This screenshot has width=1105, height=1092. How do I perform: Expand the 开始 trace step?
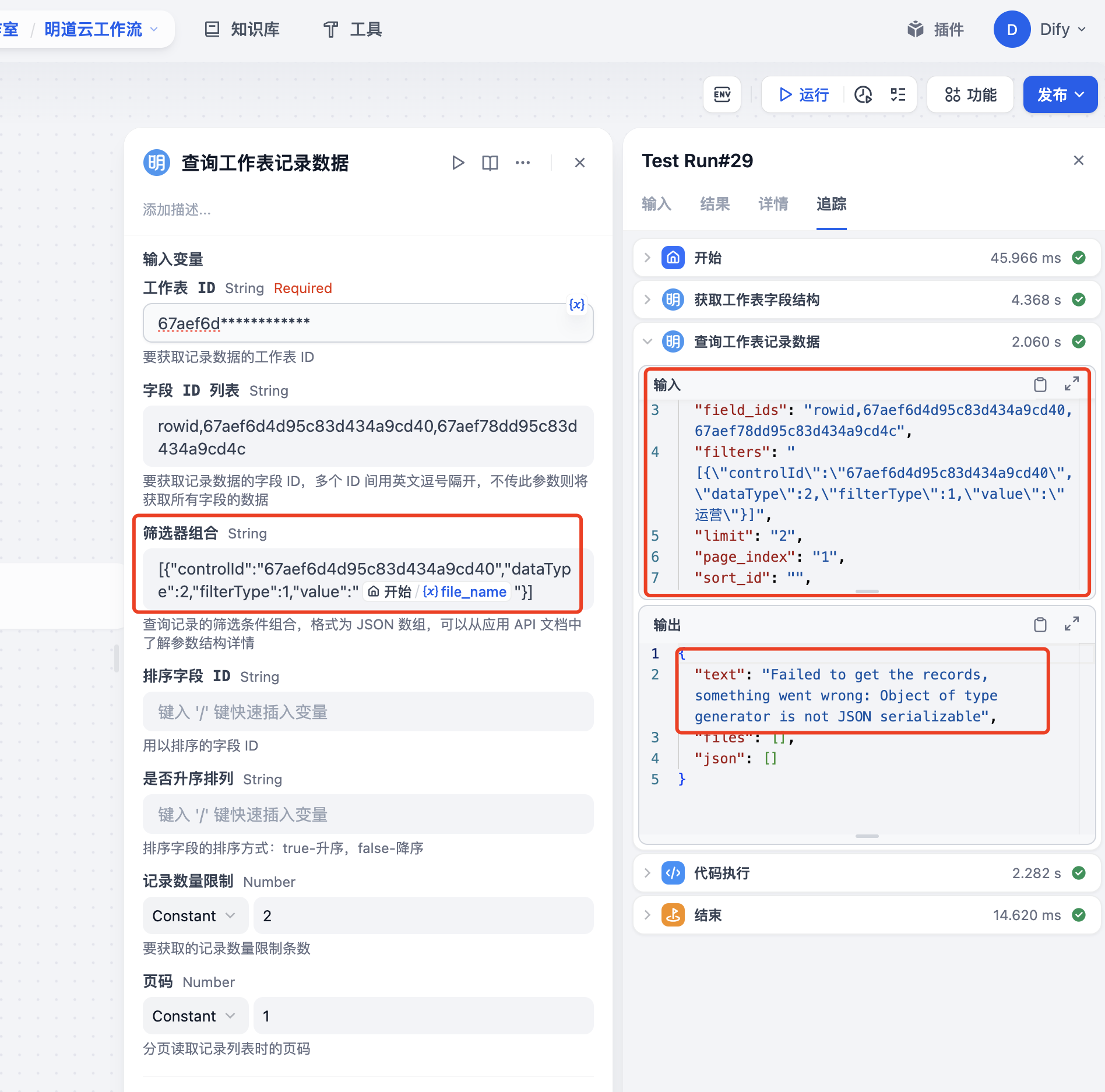click(x=647, y=258)
